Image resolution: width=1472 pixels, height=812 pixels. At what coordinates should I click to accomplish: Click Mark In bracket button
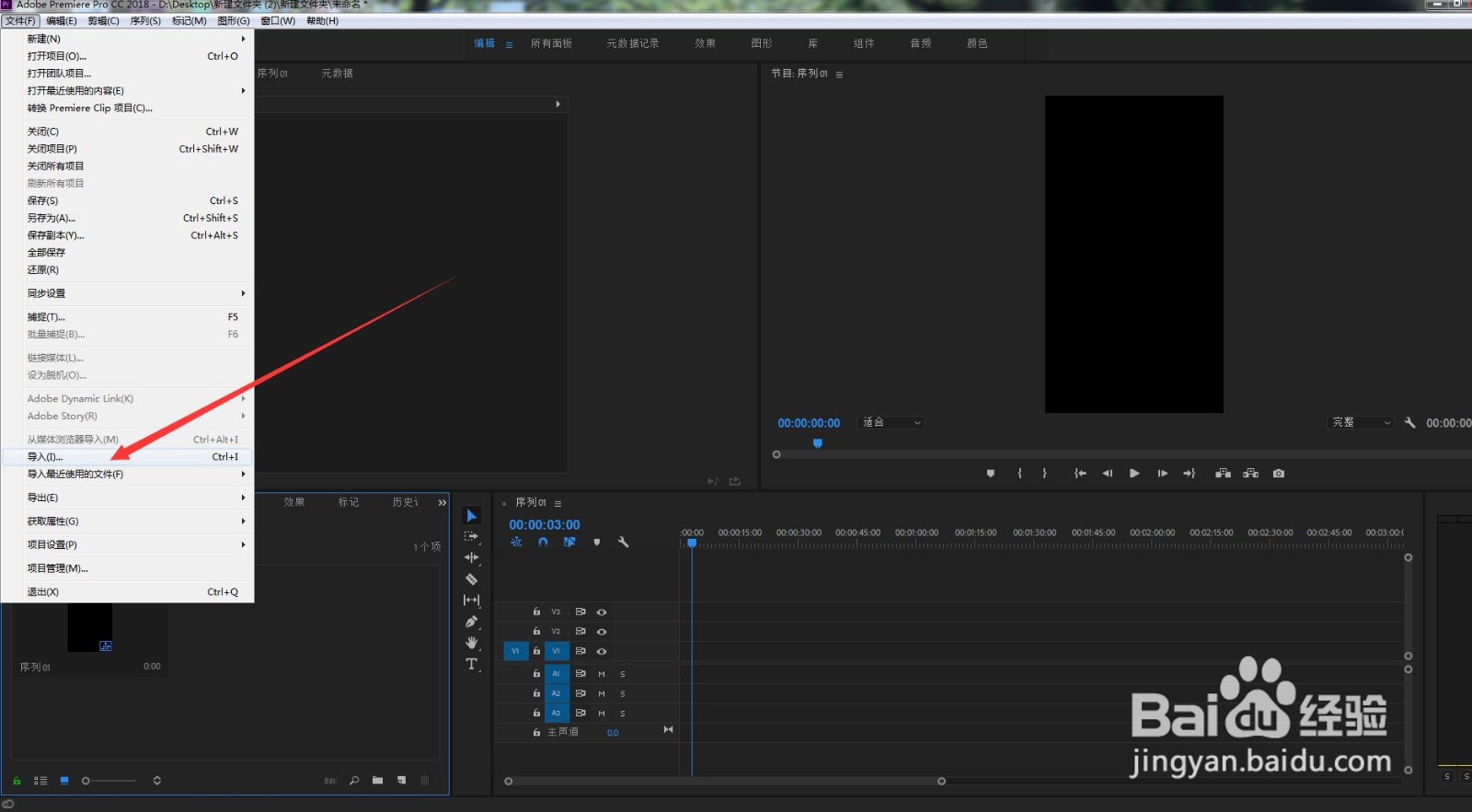click(1019, 474)
